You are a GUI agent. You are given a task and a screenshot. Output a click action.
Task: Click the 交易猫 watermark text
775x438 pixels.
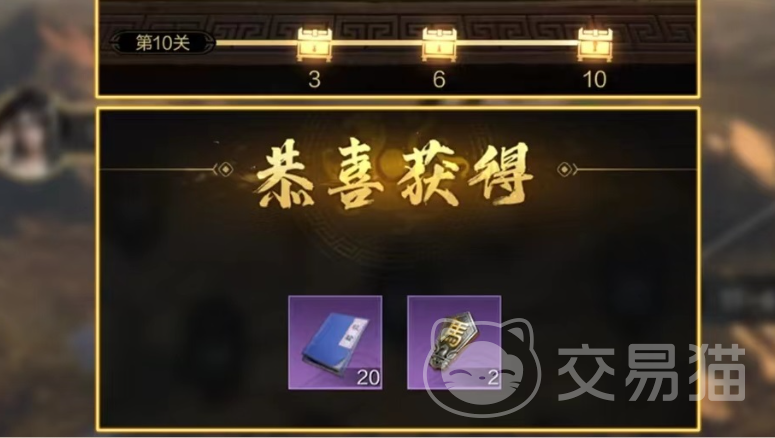(x=651, y=373)
